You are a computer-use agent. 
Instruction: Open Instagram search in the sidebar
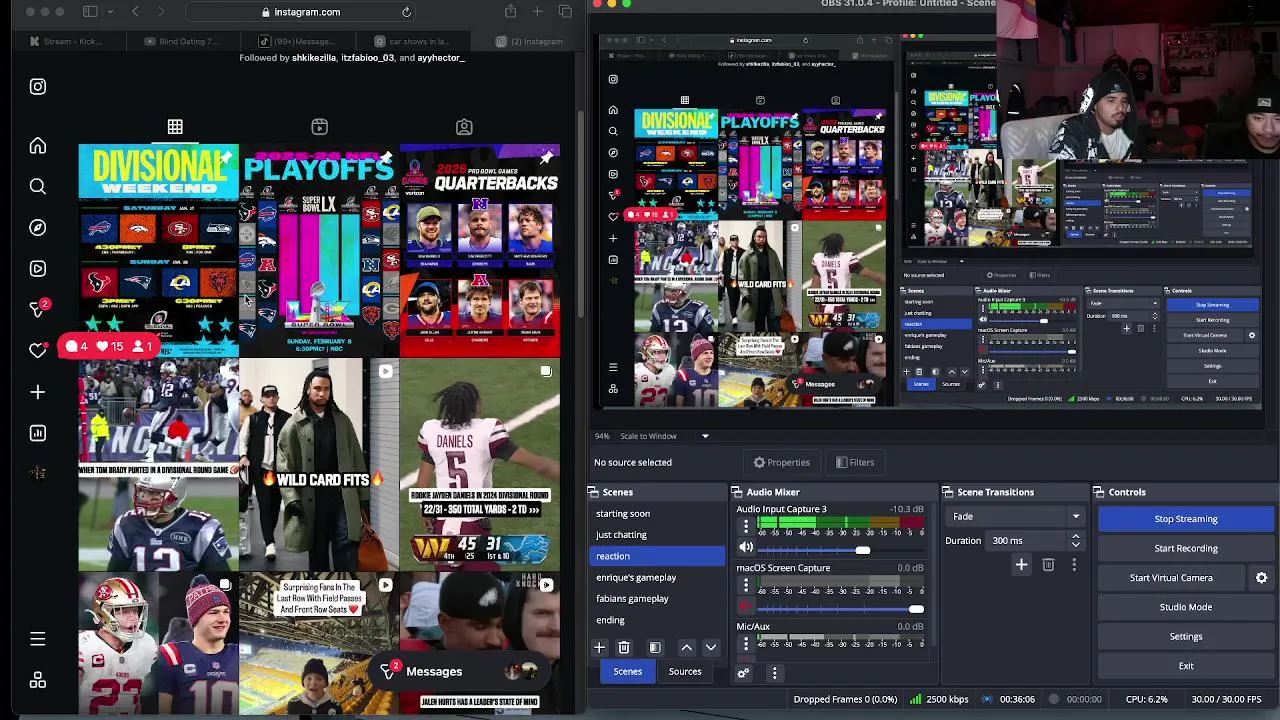coord(37,187)
